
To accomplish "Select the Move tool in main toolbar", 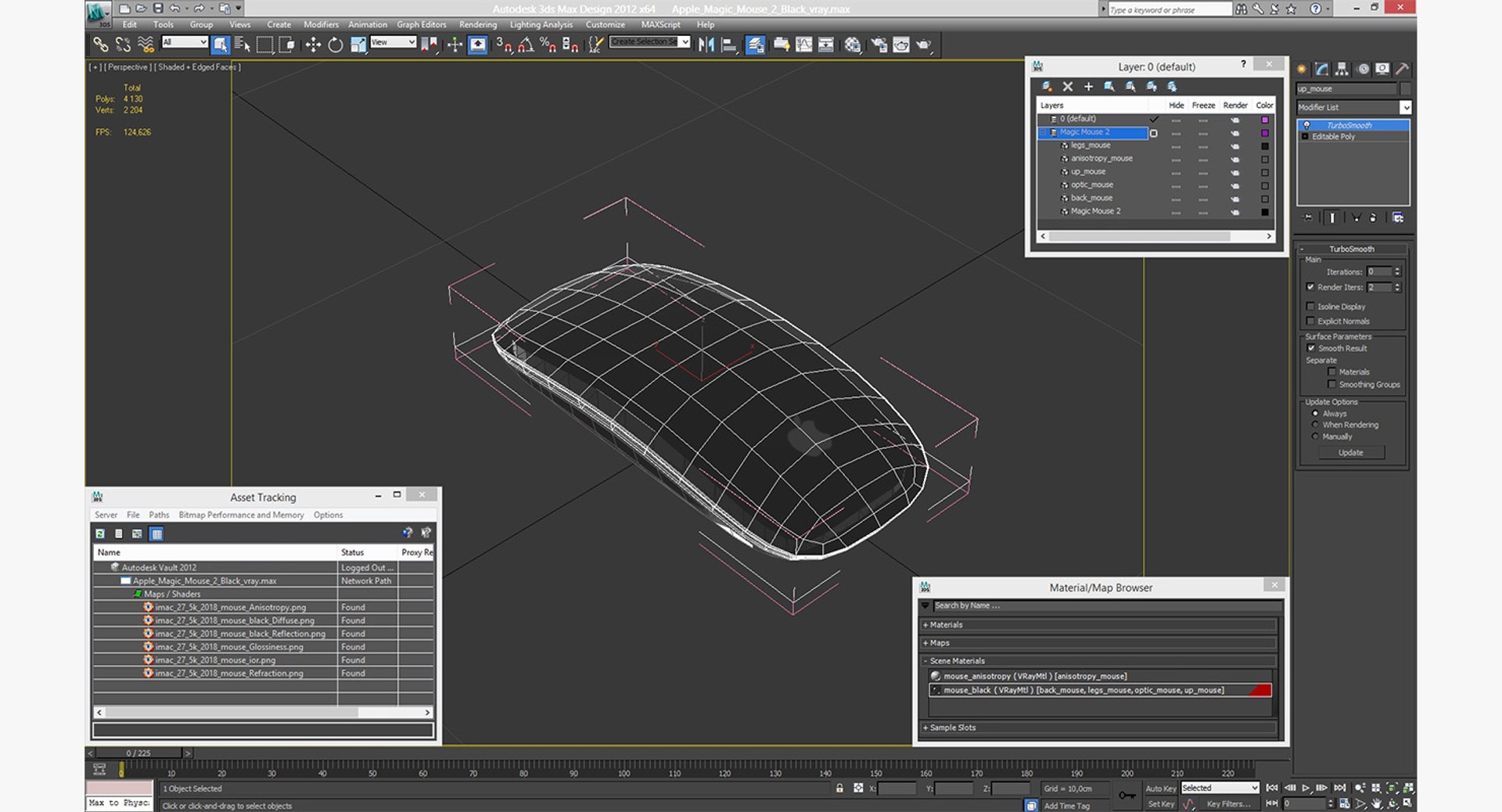I will tap(313, 45).
